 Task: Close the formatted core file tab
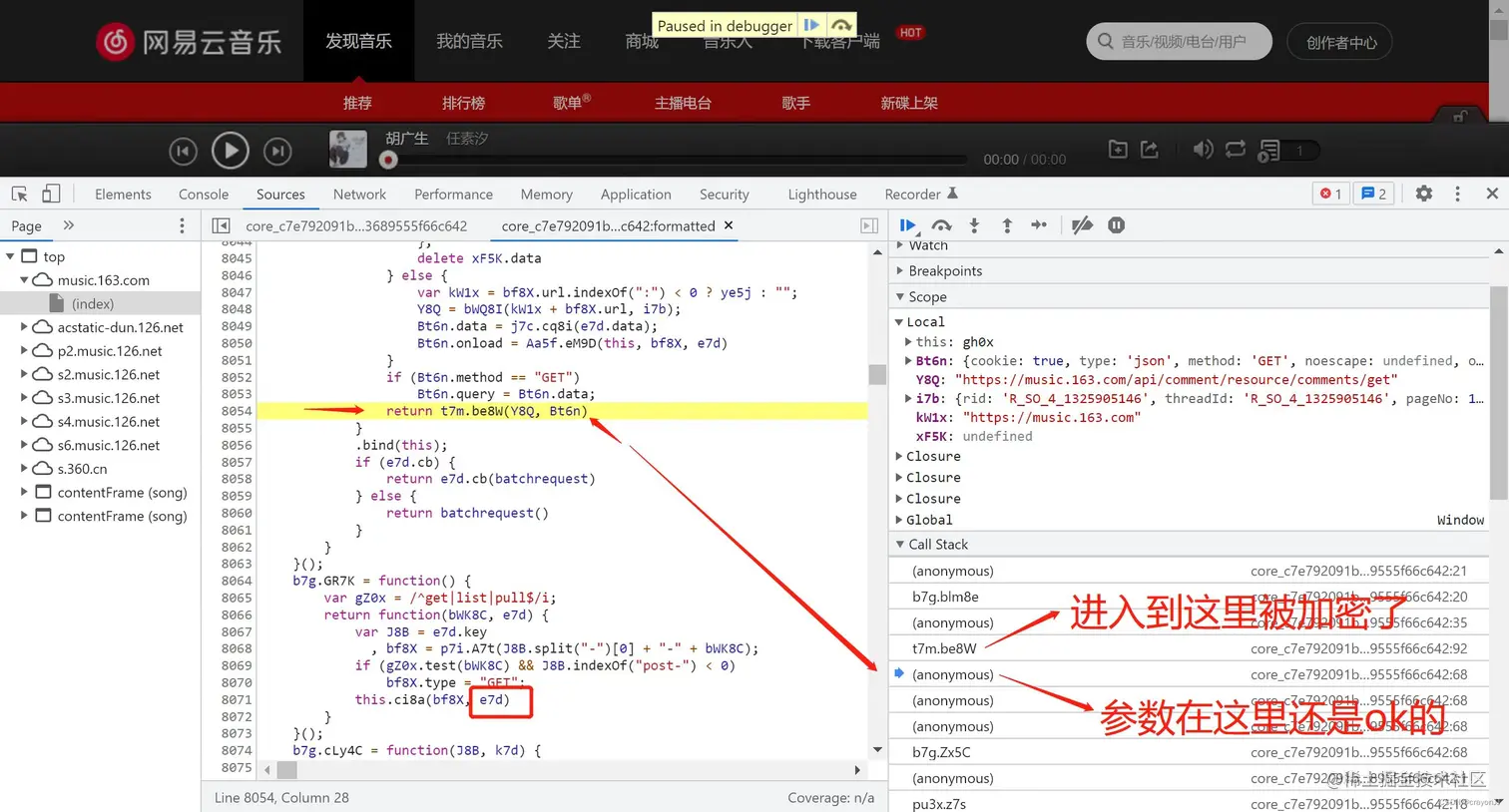729,225
